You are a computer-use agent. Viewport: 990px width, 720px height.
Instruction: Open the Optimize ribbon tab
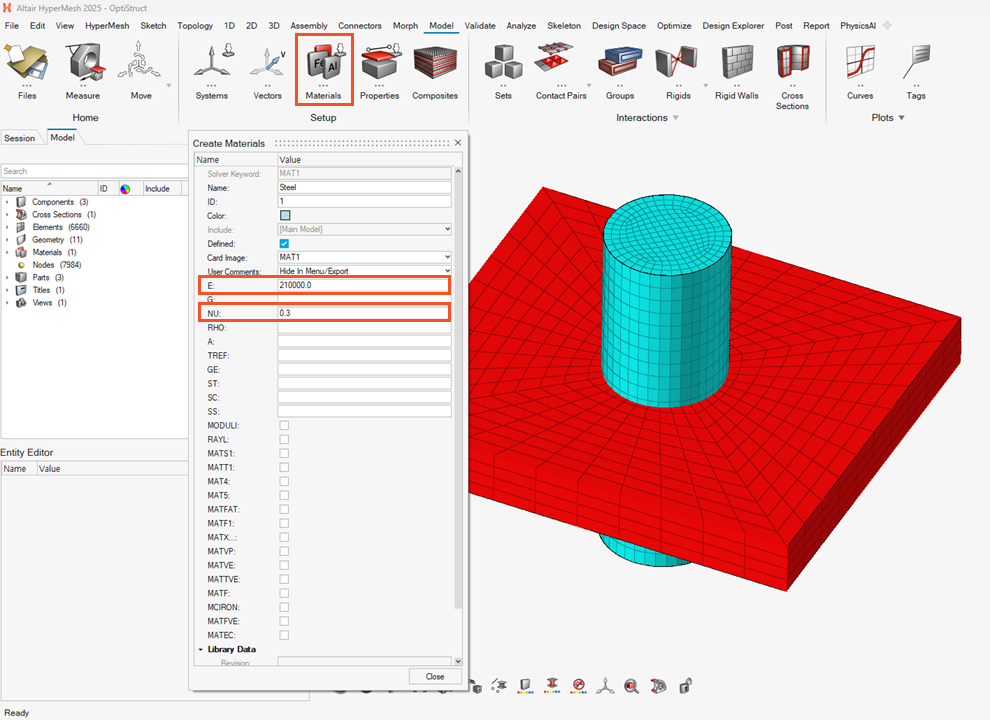674,26
